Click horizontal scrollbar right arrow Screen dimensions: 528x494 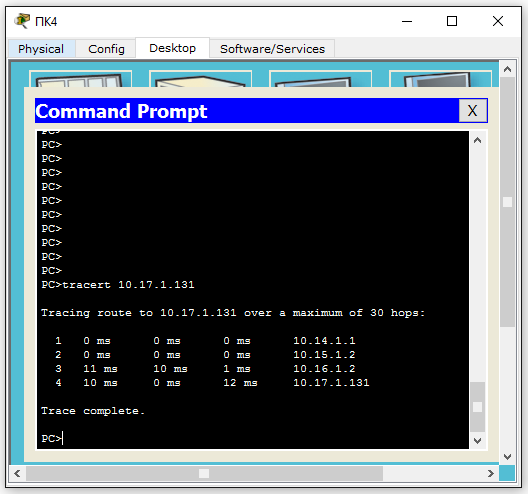click(491, 473)
